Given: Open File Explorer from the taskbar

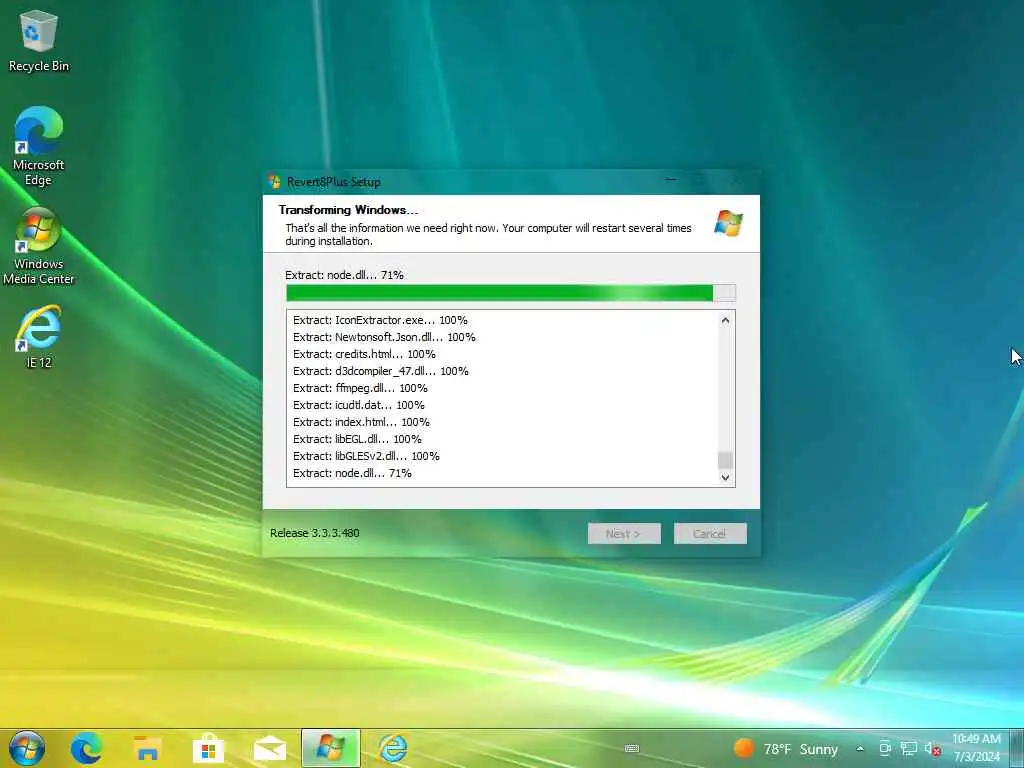Looking at the screenshot, I should pos(148,748).
